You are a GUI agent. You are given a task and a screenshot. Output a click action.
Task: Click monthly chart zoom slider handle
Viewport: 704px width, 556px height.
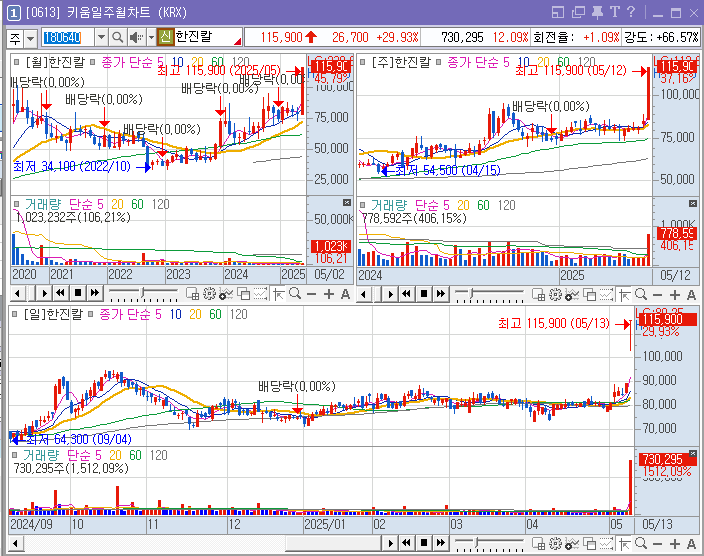[143, 293]
